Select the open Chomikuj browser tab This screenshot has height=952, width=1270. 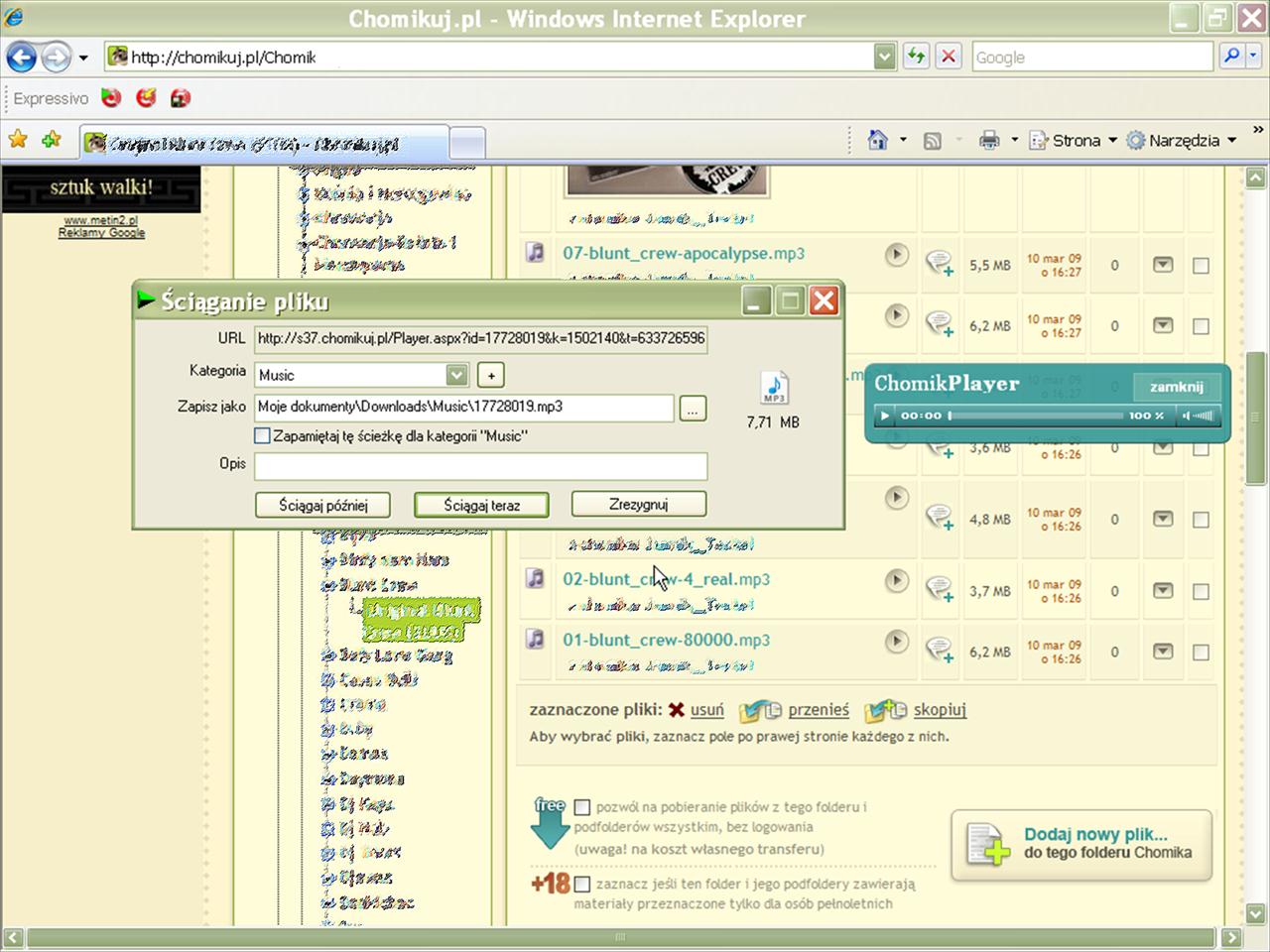265,144
